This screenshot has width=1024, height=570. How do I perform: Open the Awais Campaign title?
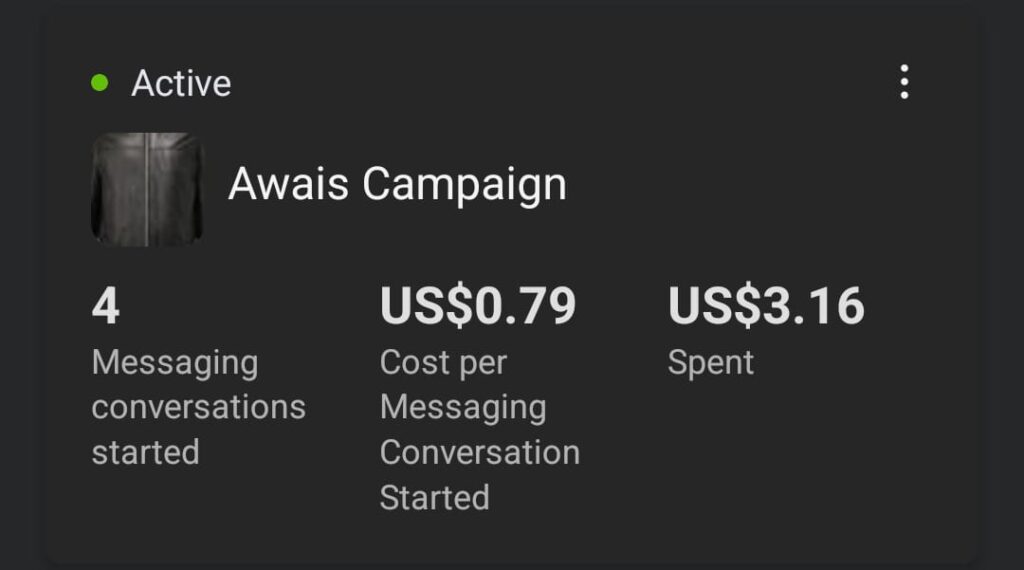[397, 185]
